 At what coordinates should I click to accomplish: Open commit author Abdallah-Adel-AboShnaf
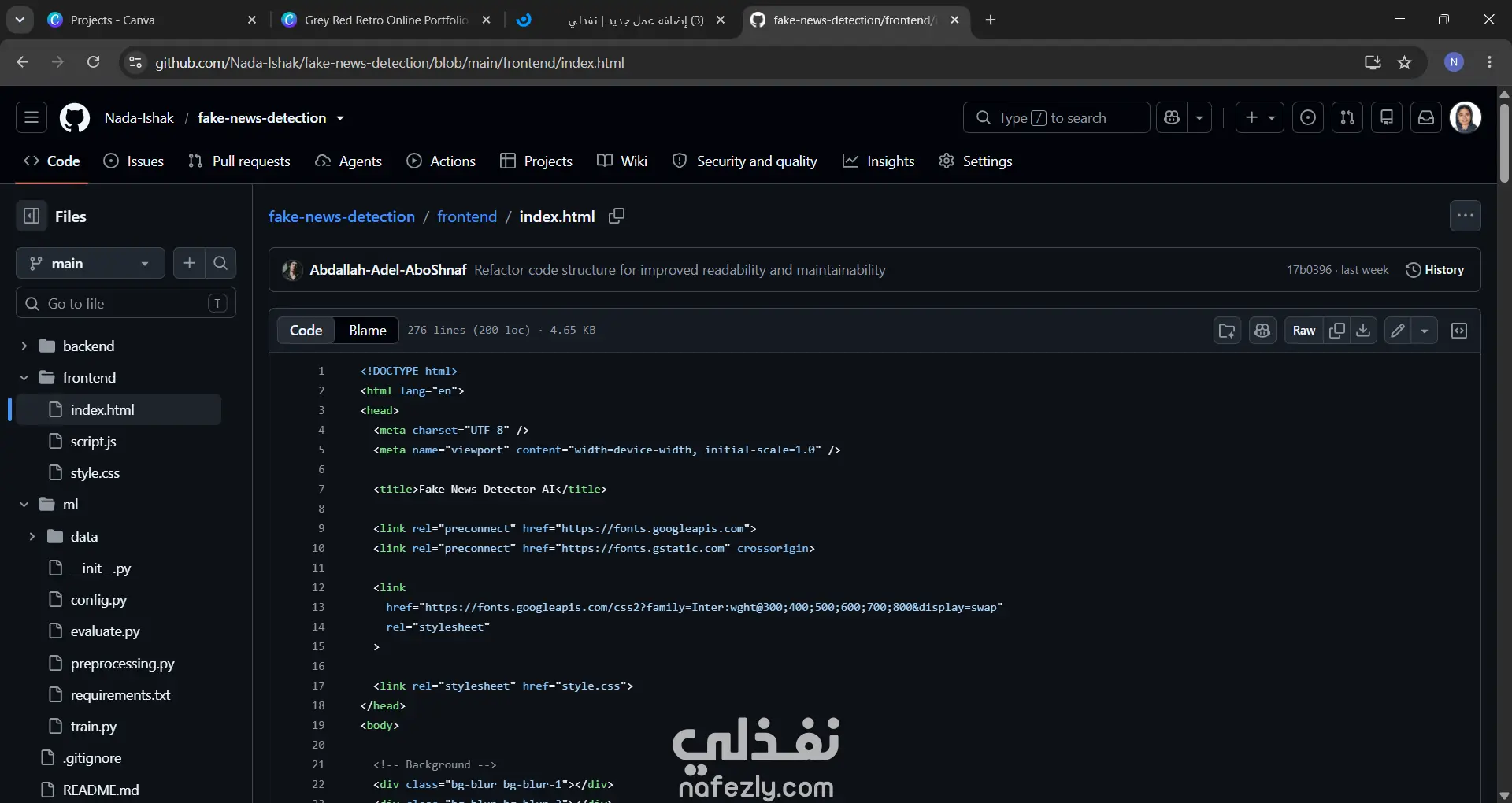[x=387, y=270]
